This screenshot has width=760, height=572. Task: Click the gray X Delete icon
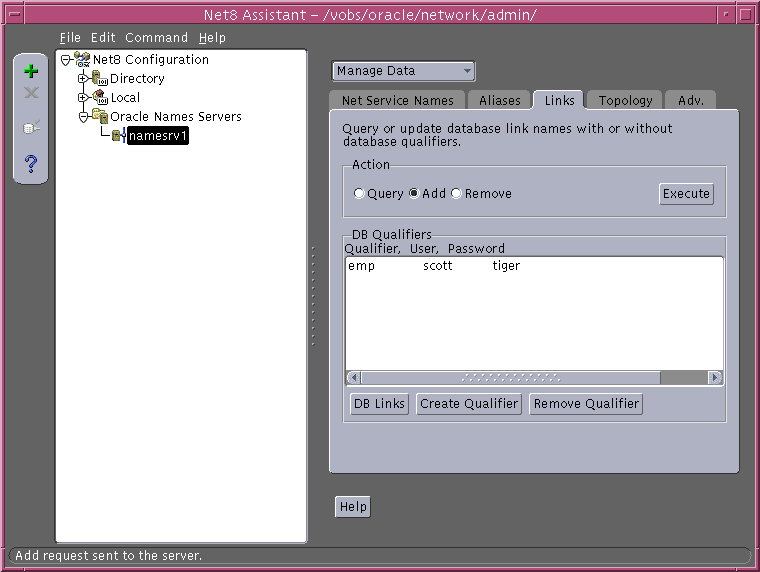pyautogui.click(x=31, y=93)
